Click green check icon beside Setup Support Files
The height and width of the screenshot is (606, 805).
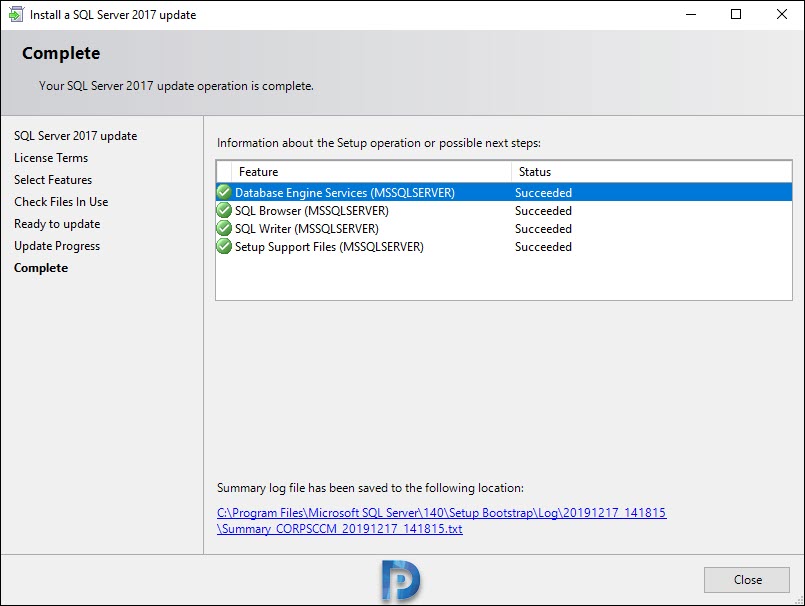click(224, 246)
